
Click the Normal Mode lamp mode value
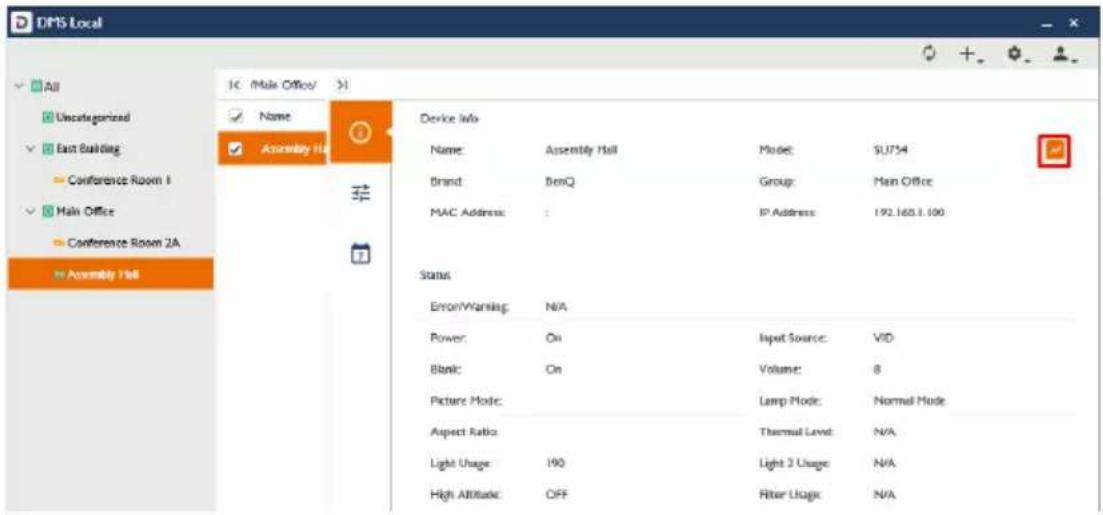[x=909, y=400]
